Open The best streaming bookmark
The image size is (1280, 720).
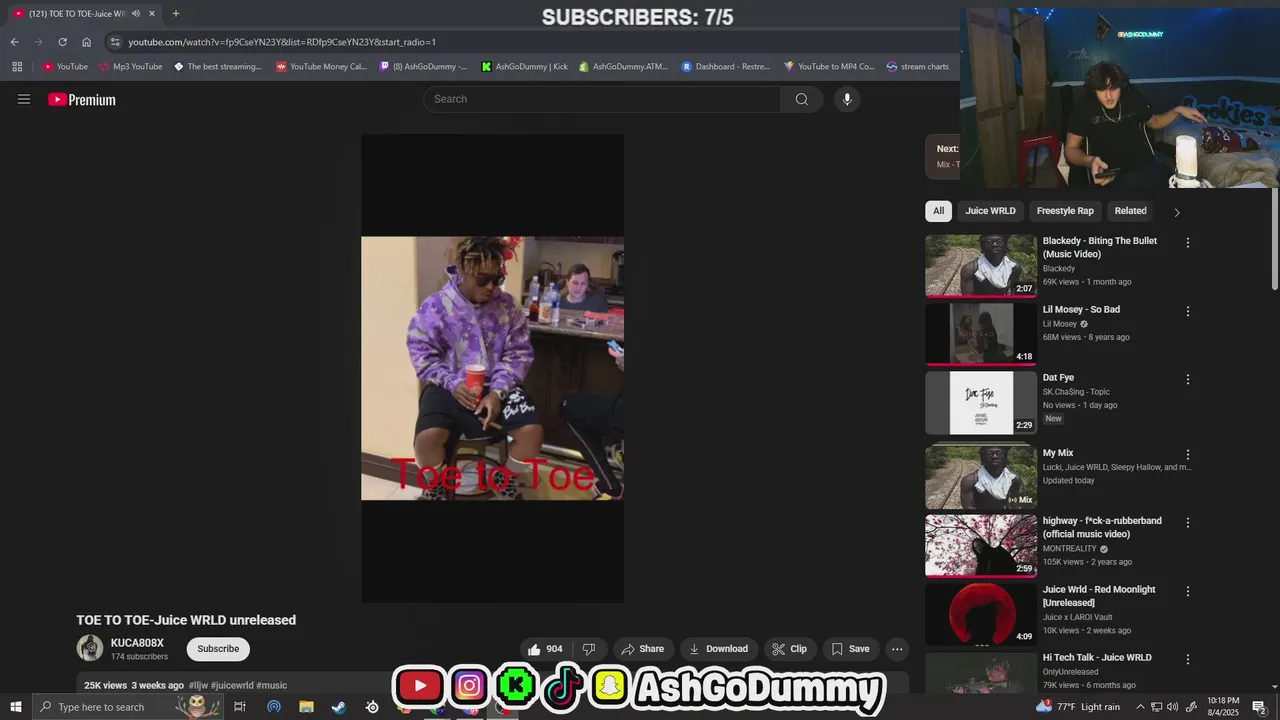(x=217, y=67)
